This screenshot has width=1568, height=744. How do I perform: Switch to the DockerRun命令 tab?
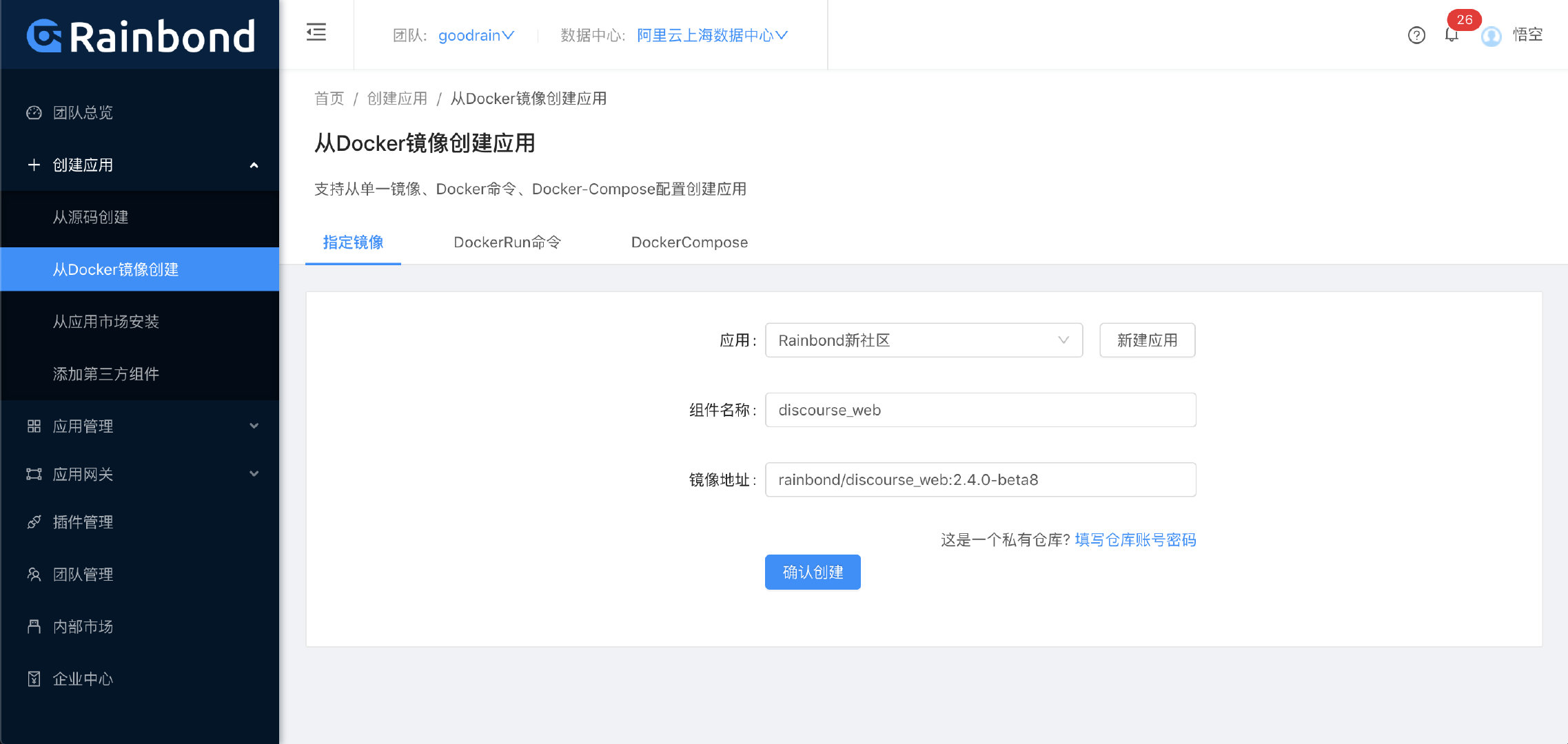(507, 242)
